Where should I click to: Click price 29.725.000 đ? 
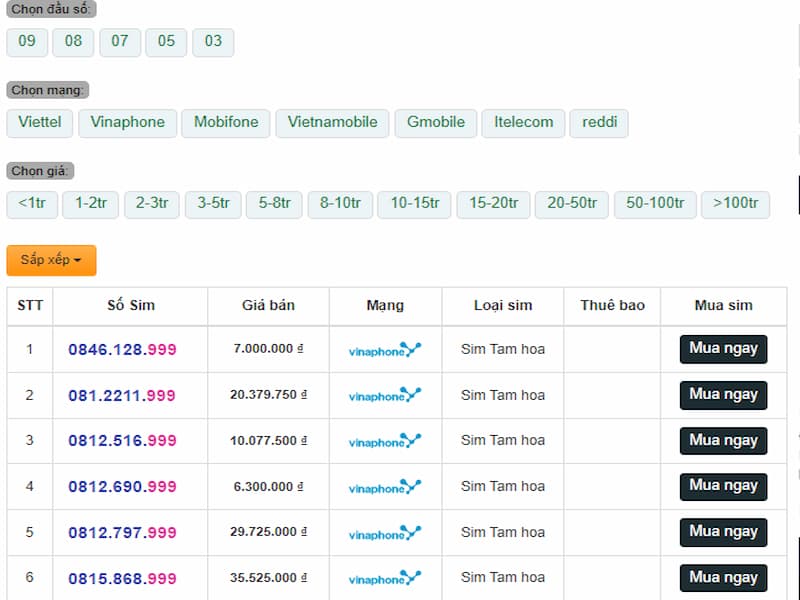268,532
